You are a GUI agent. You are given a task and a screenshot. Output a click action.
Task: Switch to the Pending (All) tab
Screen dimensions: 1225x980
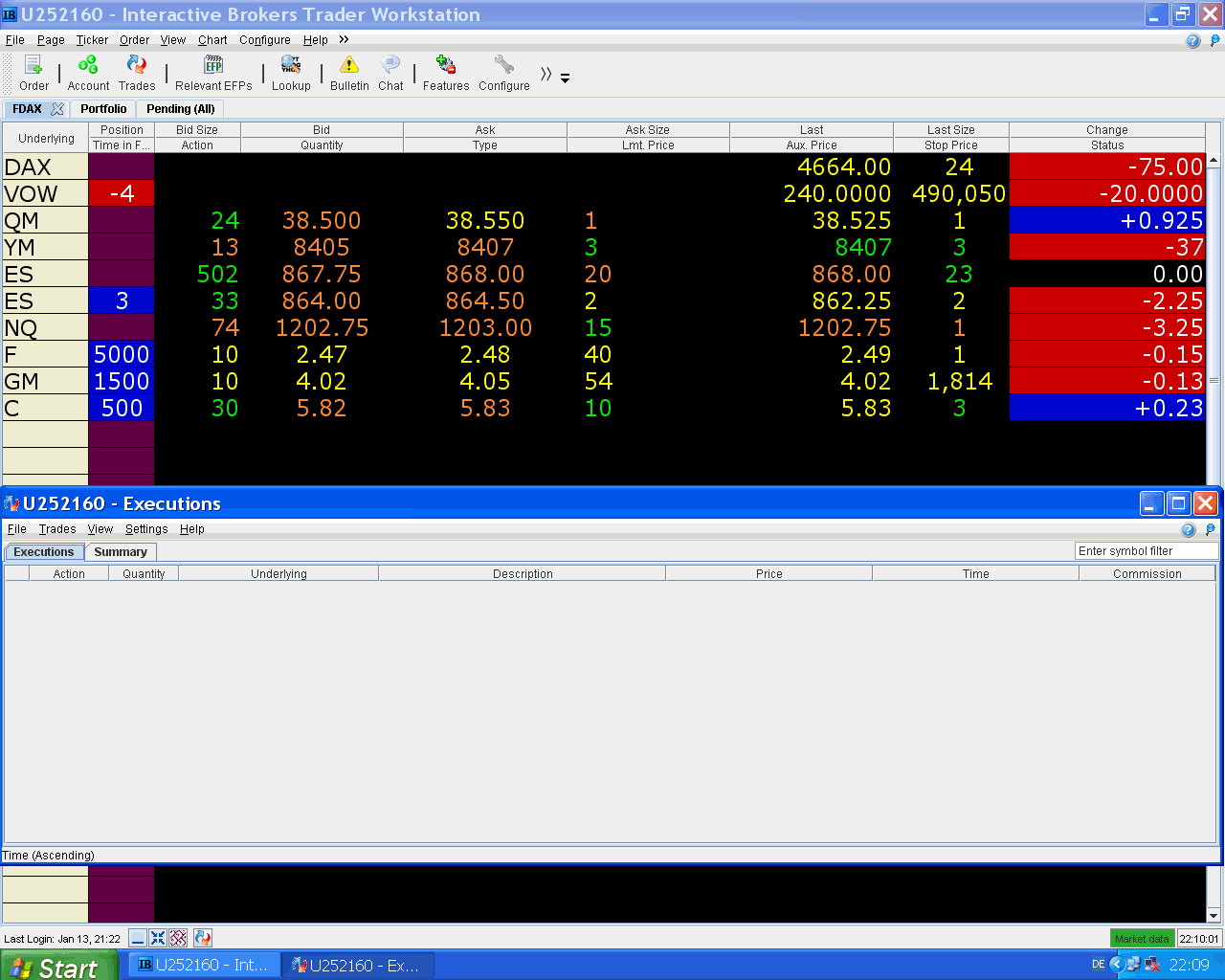tap(181, 109)
